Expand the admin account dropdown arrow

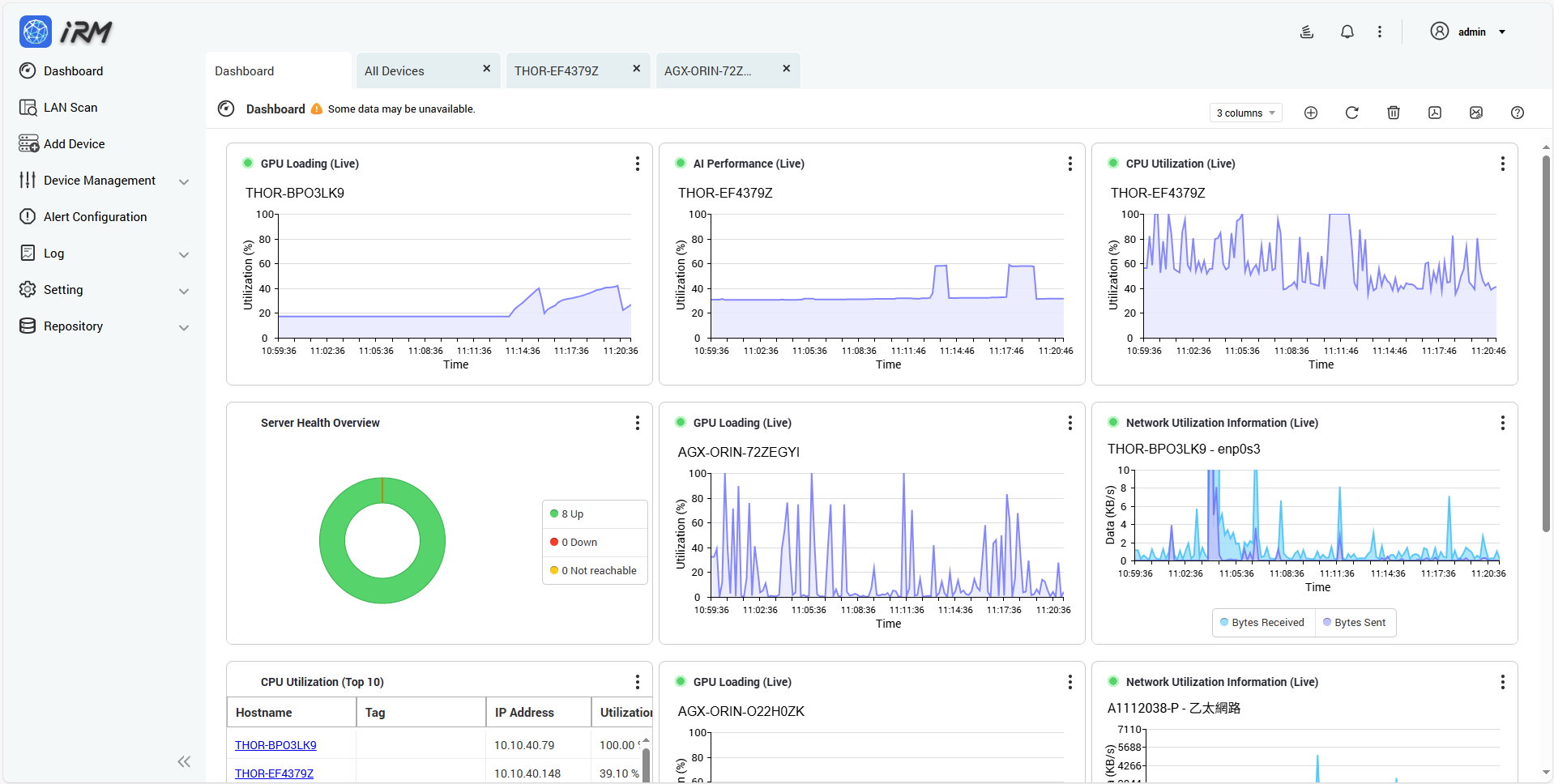(1501, 32)
